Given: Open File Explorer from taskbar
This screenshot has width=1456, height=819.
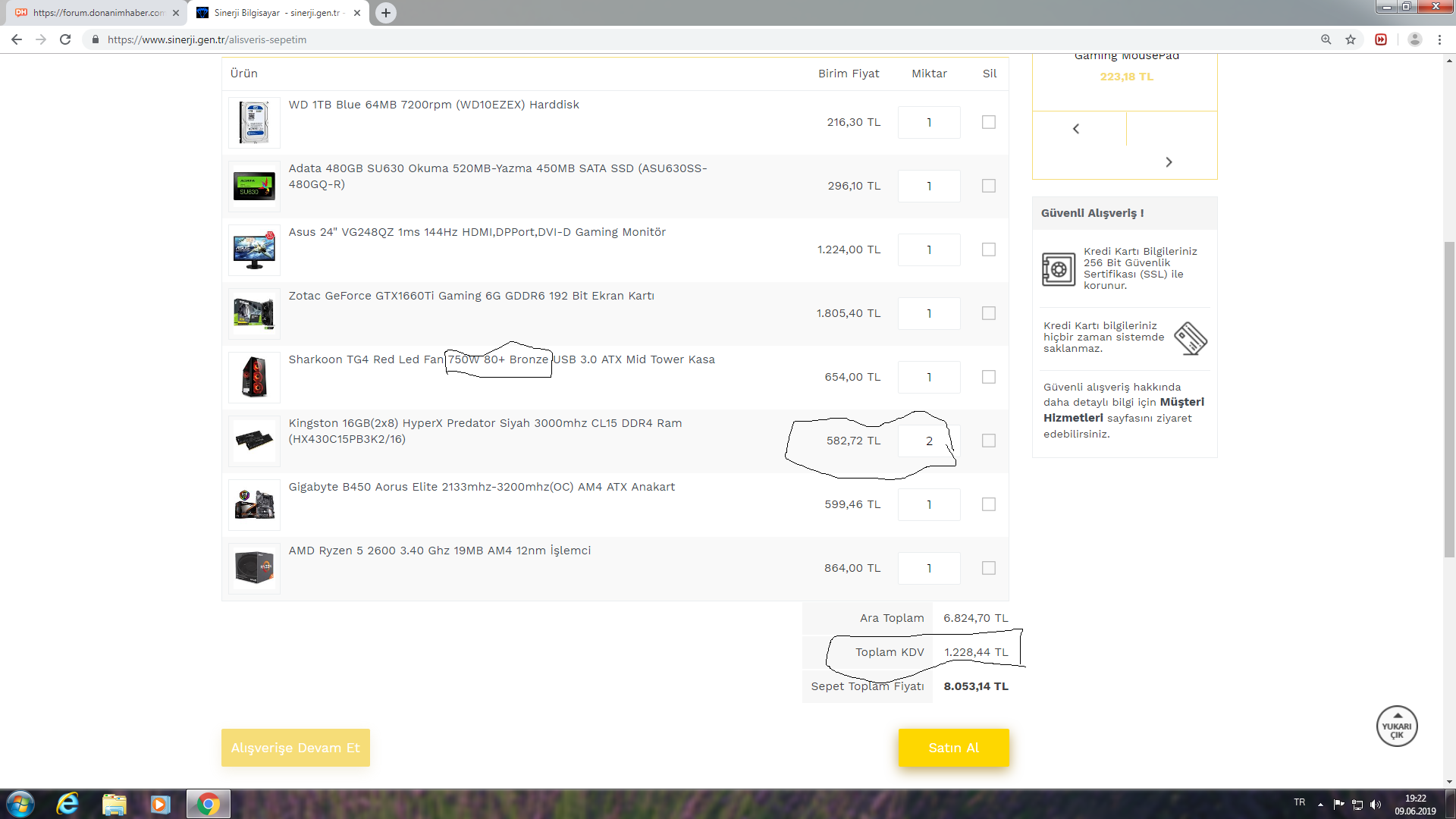Looking at the screenshot, I should [114, 804].
